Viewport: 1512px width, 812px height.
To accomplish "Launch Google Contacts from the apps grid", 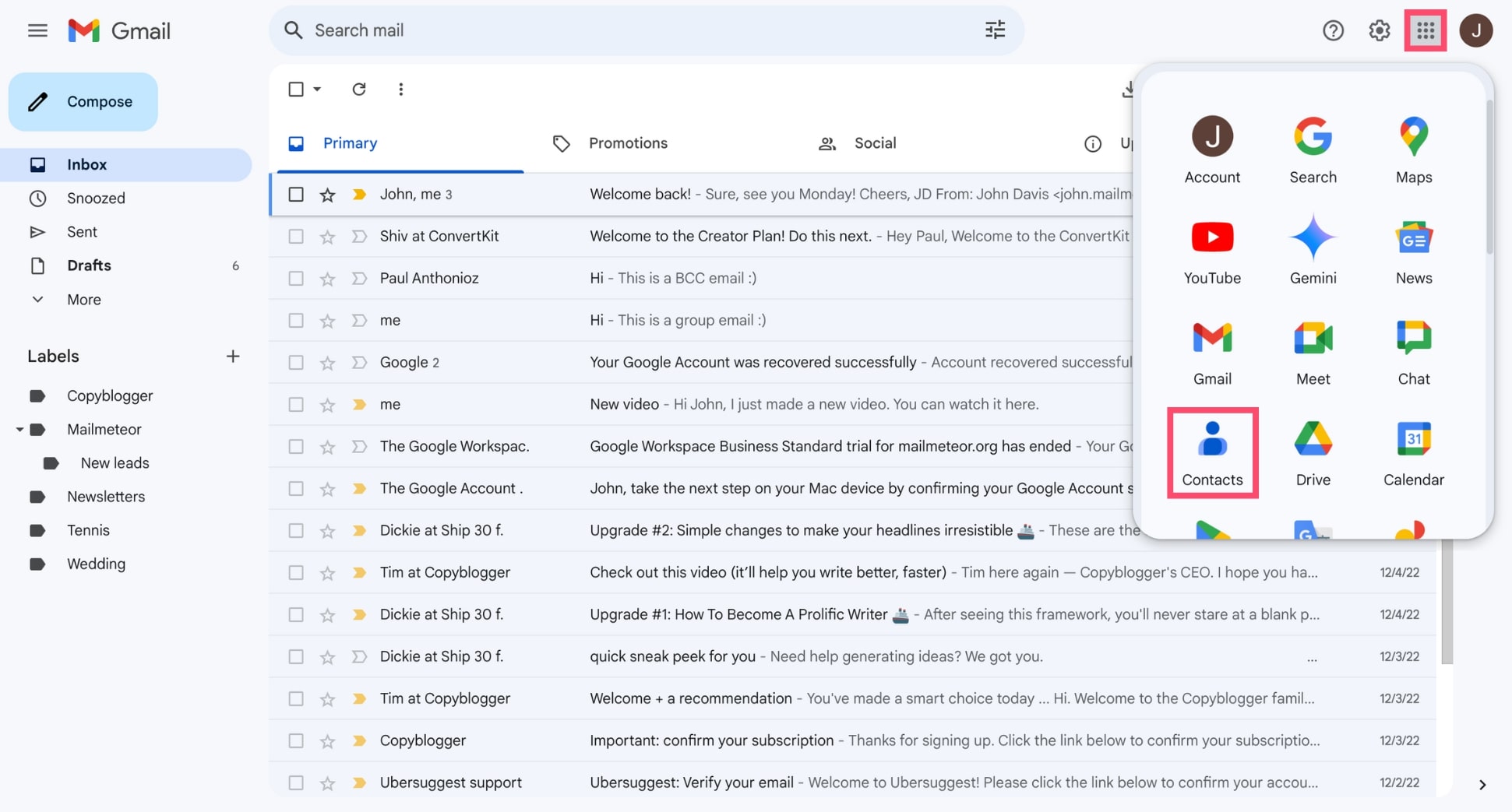I will click(1212, 452).
